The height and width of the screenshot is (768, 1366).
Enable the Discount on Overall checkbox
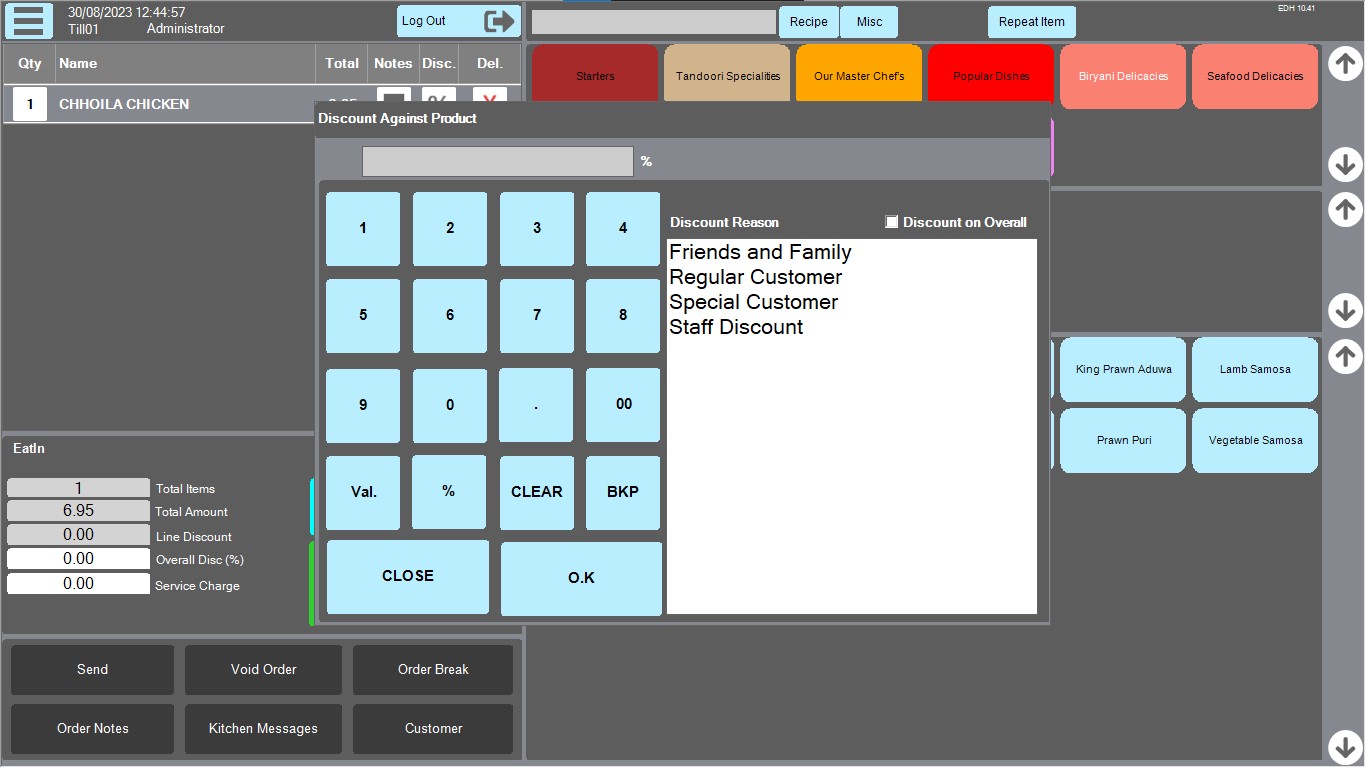click(x=891, y=222)
